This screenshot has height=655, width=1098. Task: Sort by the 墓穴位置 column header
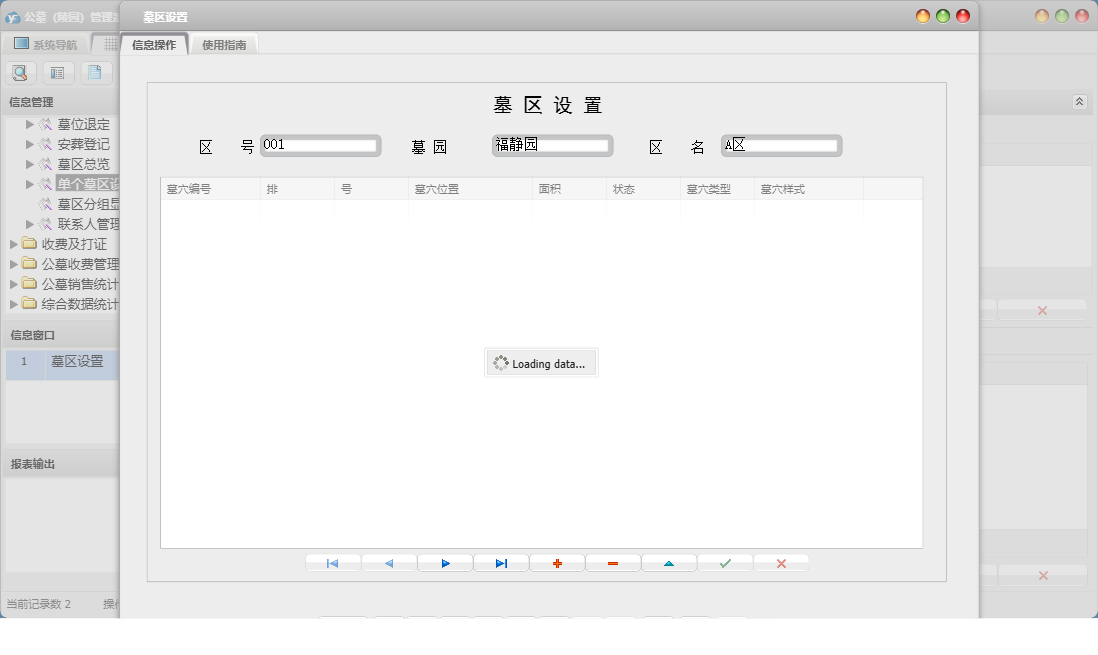(470, 189)
